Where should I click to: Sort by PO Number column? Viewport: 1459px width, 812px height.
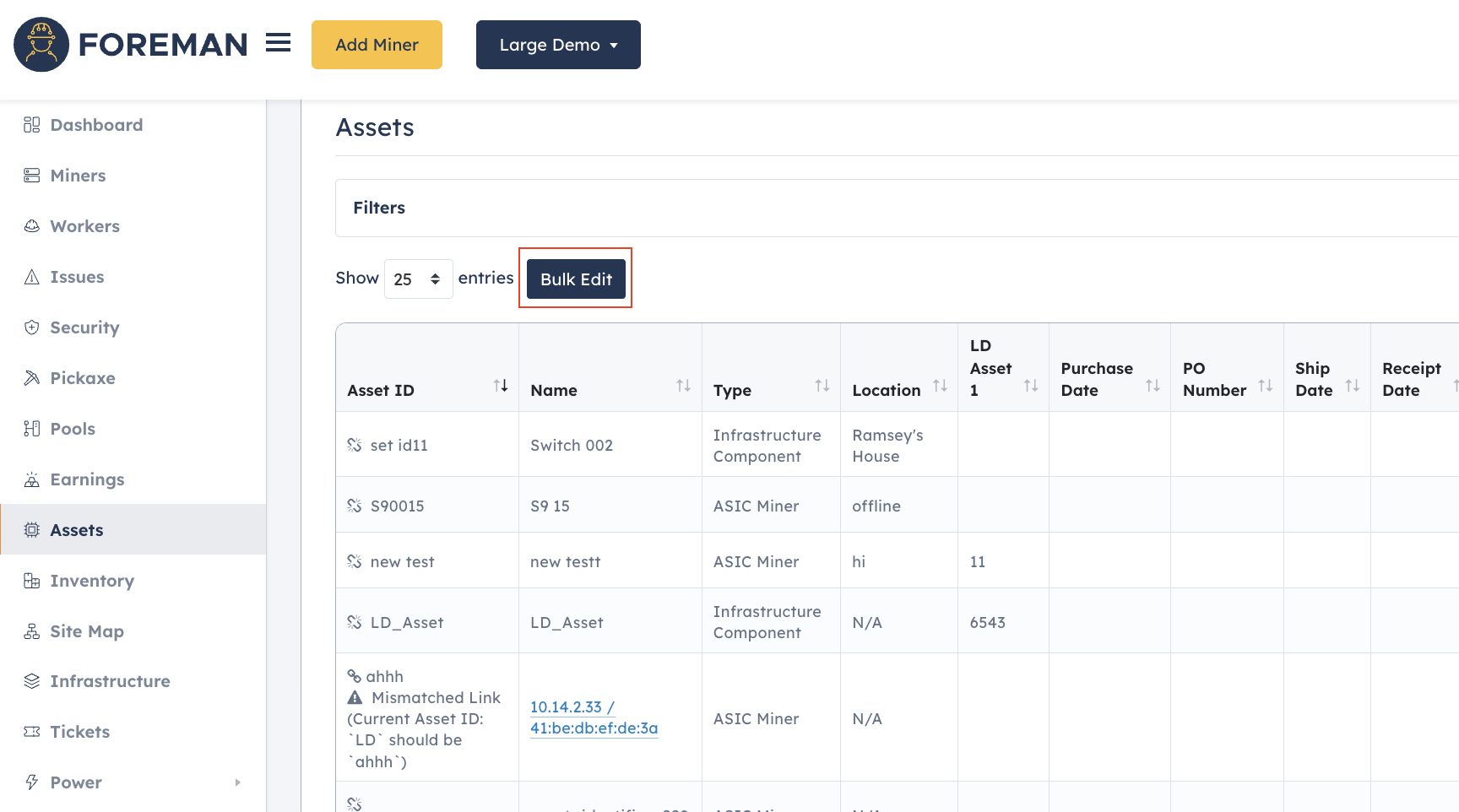(1266, 386)
